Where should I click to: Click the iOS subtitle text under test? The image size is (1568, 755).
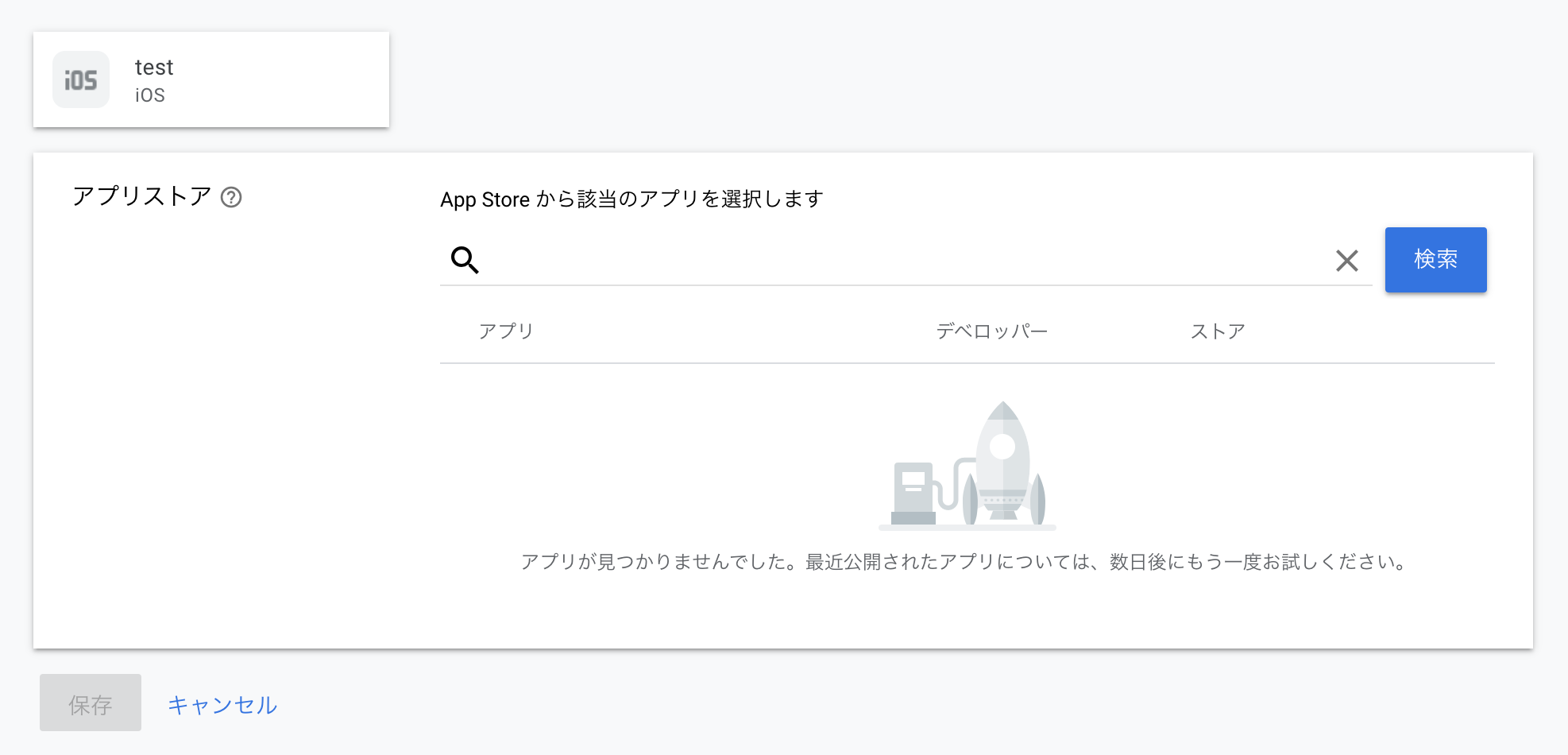[150, 95]
